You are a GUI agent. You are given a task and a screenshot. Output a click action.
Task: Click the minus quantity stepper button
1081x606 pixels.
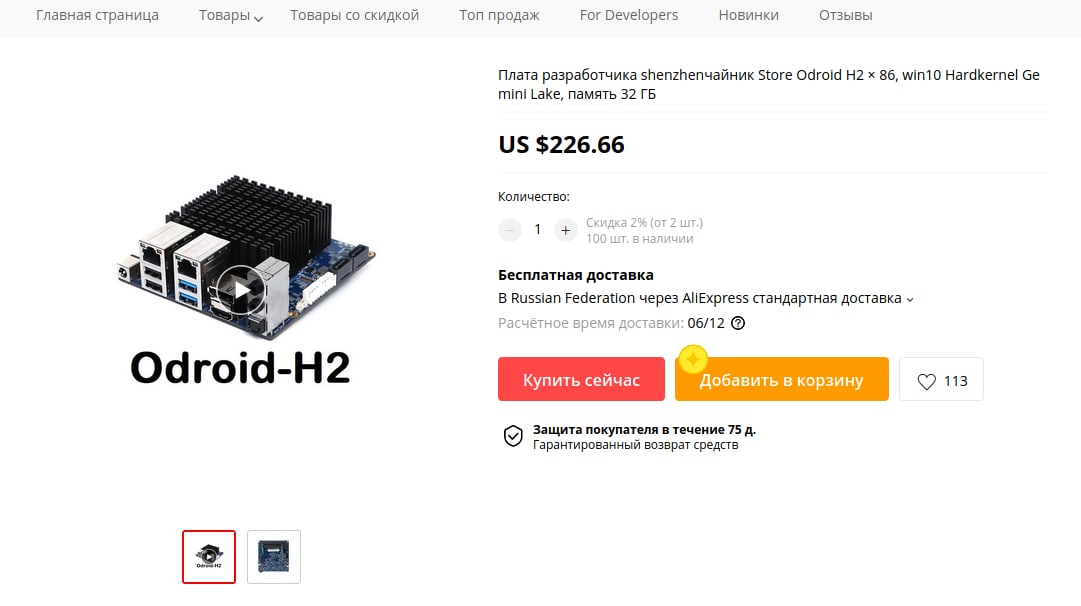[509, 230]
